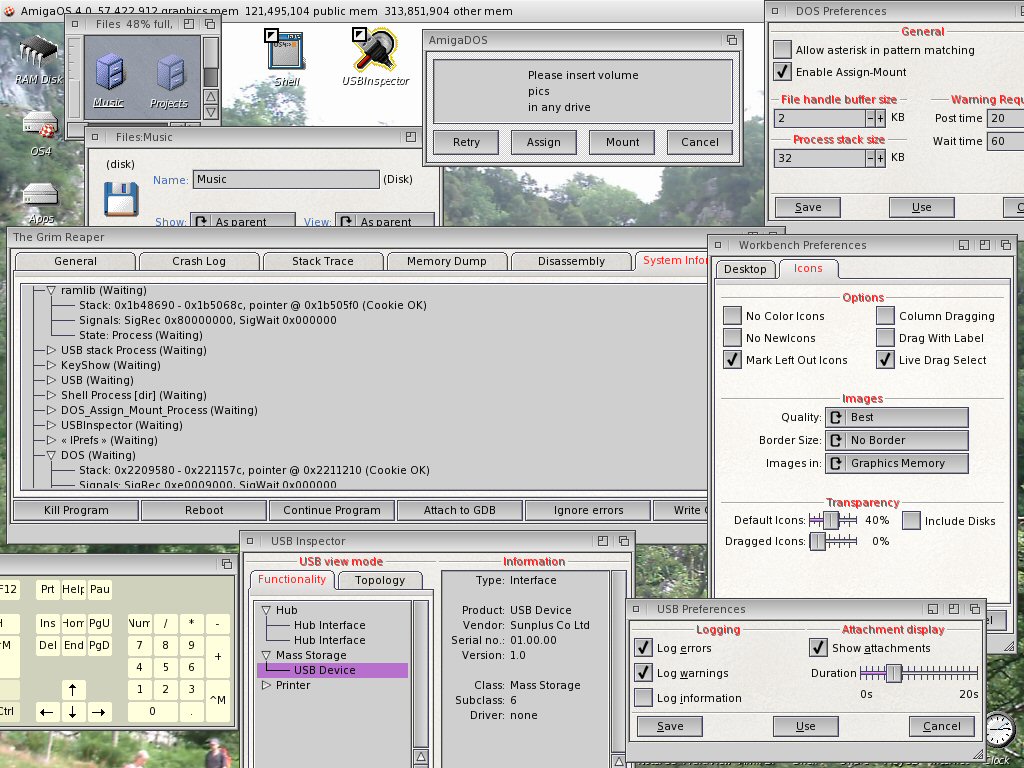Click the Kill Program button
1024x768 pixels.
(76, 510)
